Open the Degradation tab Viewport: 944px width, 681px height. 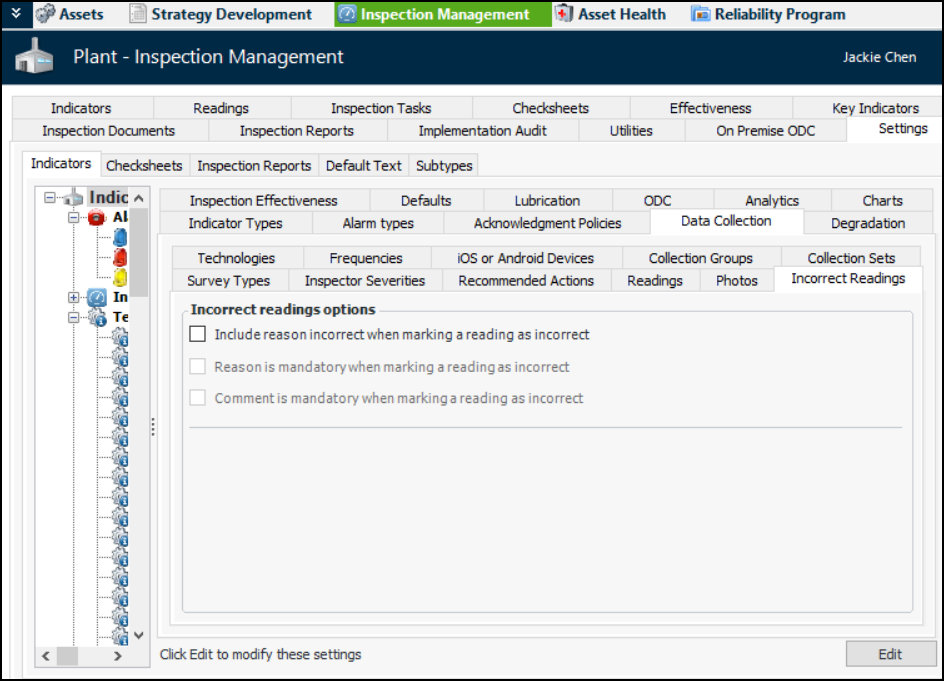point(868,223)
